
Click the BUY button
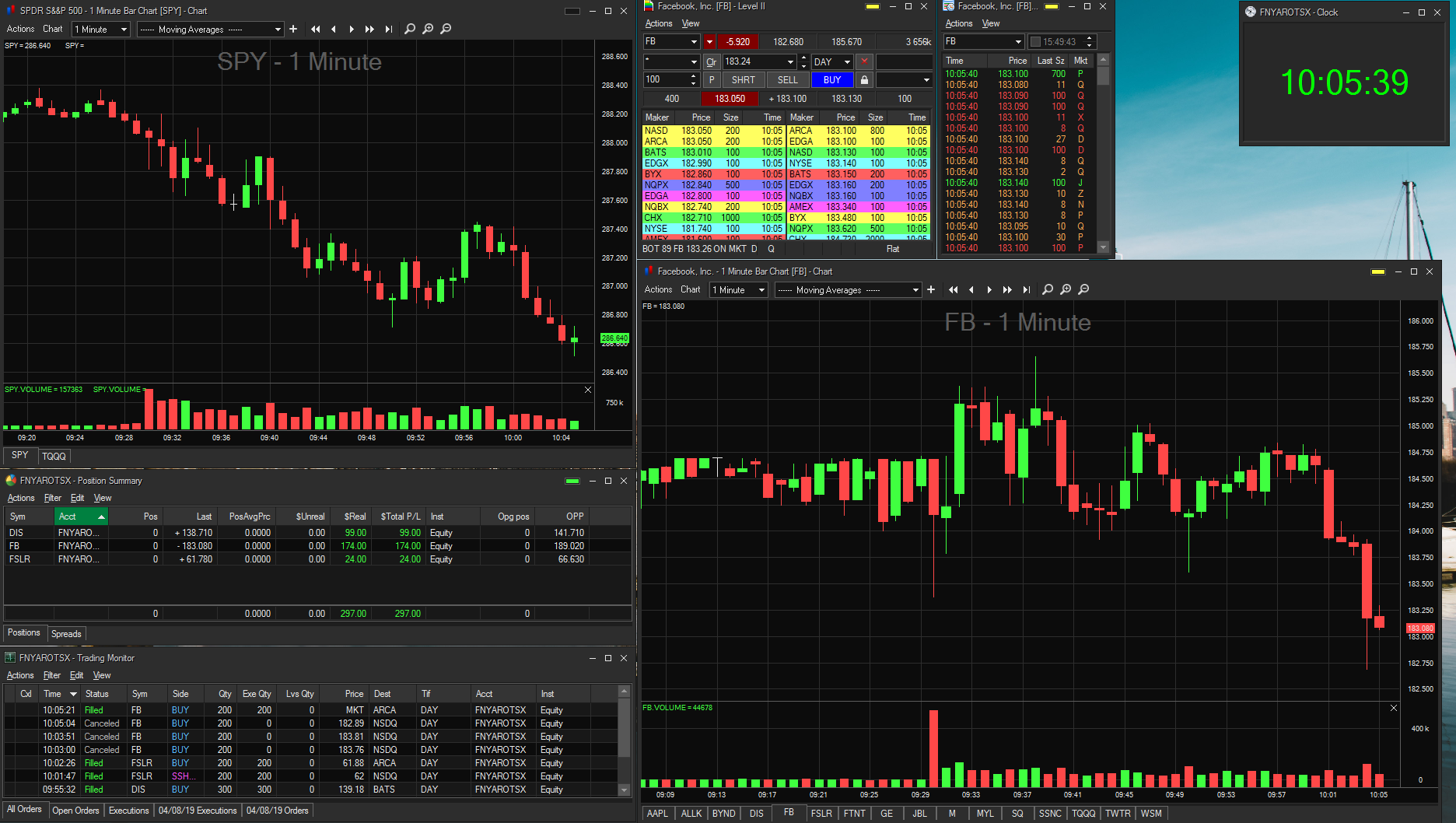pos(832,80)
